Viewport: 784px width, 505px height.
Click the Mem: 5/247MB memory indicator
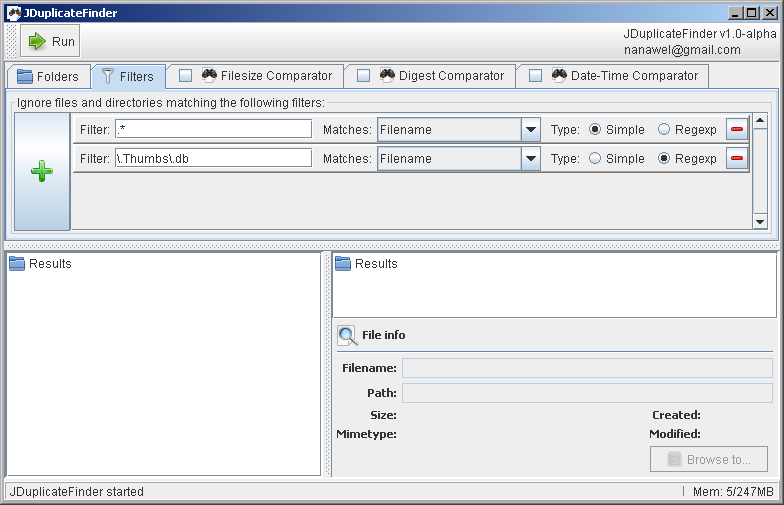[733, 492]
